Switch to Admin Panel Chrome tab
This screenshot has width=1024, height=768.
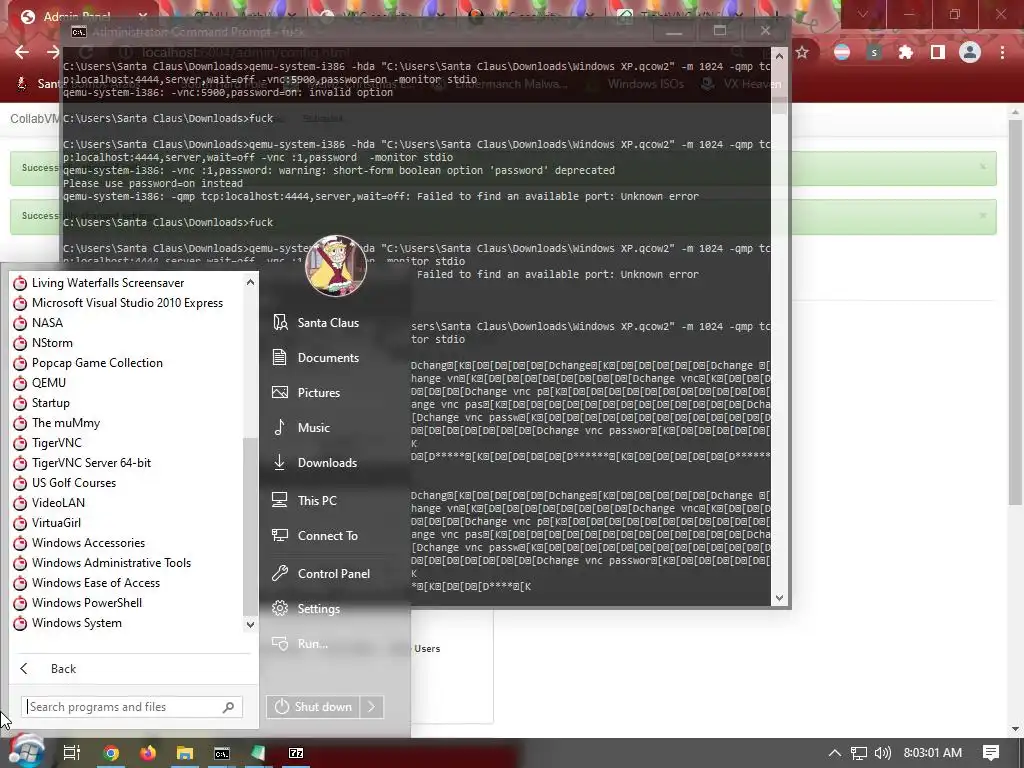click(x=78, y=17)
